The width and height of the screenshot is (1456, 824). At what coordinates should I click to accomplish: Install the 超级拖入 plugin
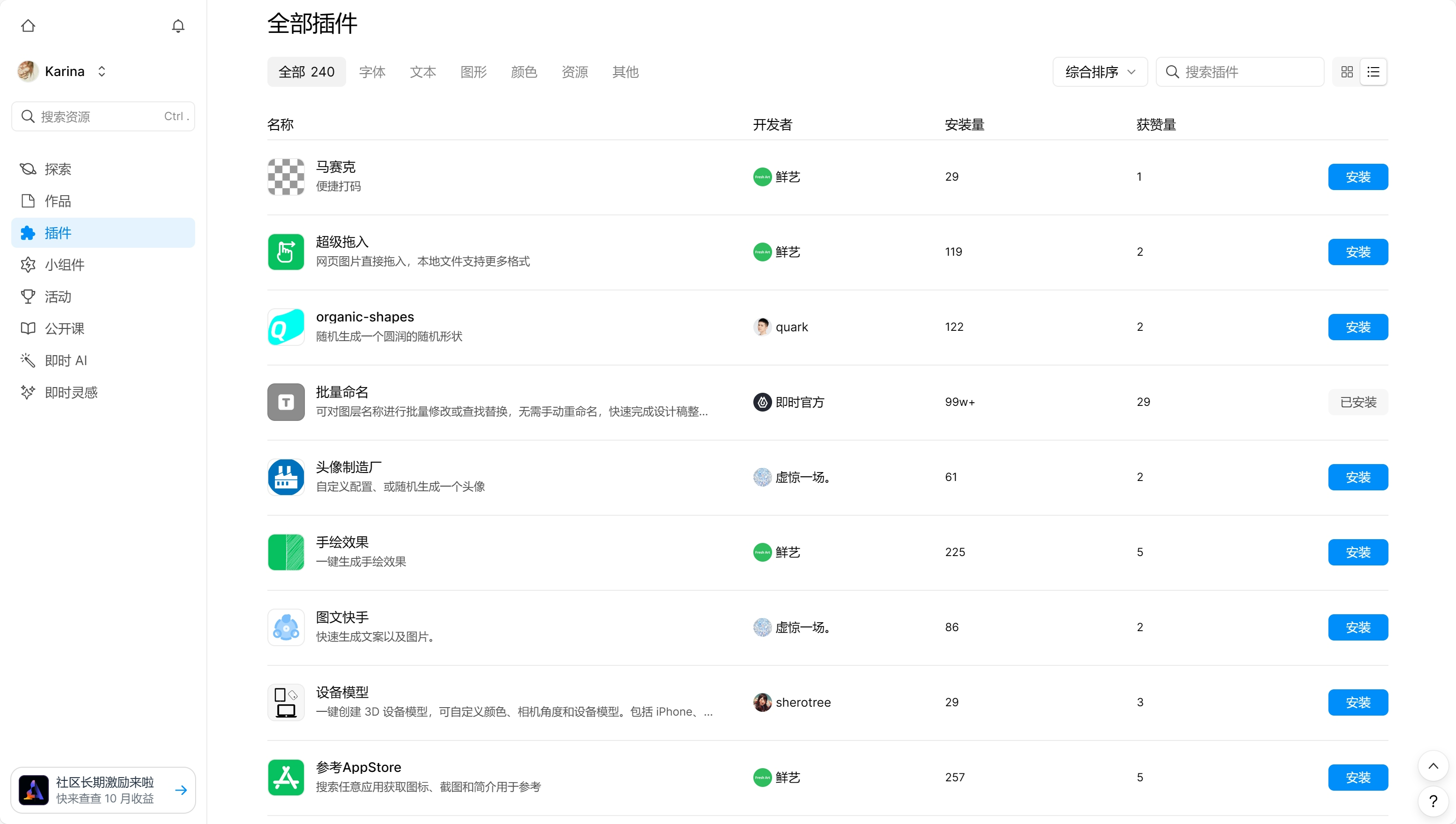click(x=1357, y=252)
